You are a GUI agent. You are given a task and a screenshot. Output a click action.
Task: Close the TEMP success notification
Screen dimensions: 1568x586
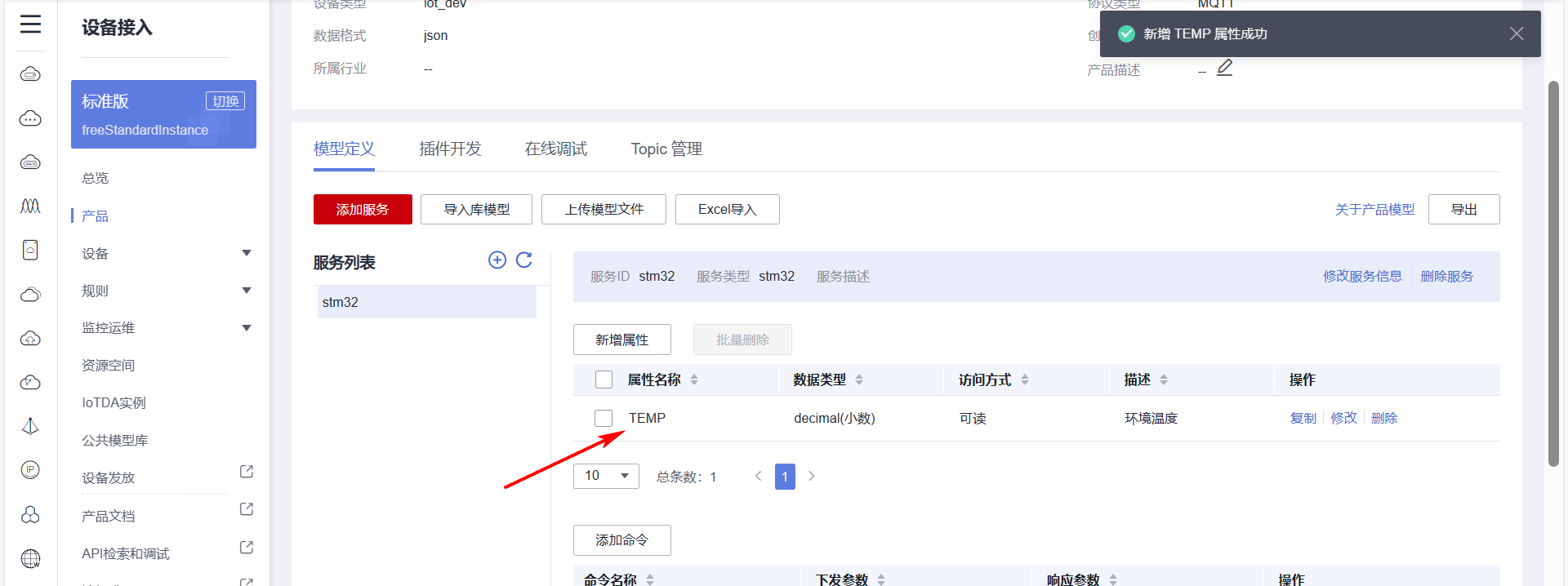[1517, 33]
